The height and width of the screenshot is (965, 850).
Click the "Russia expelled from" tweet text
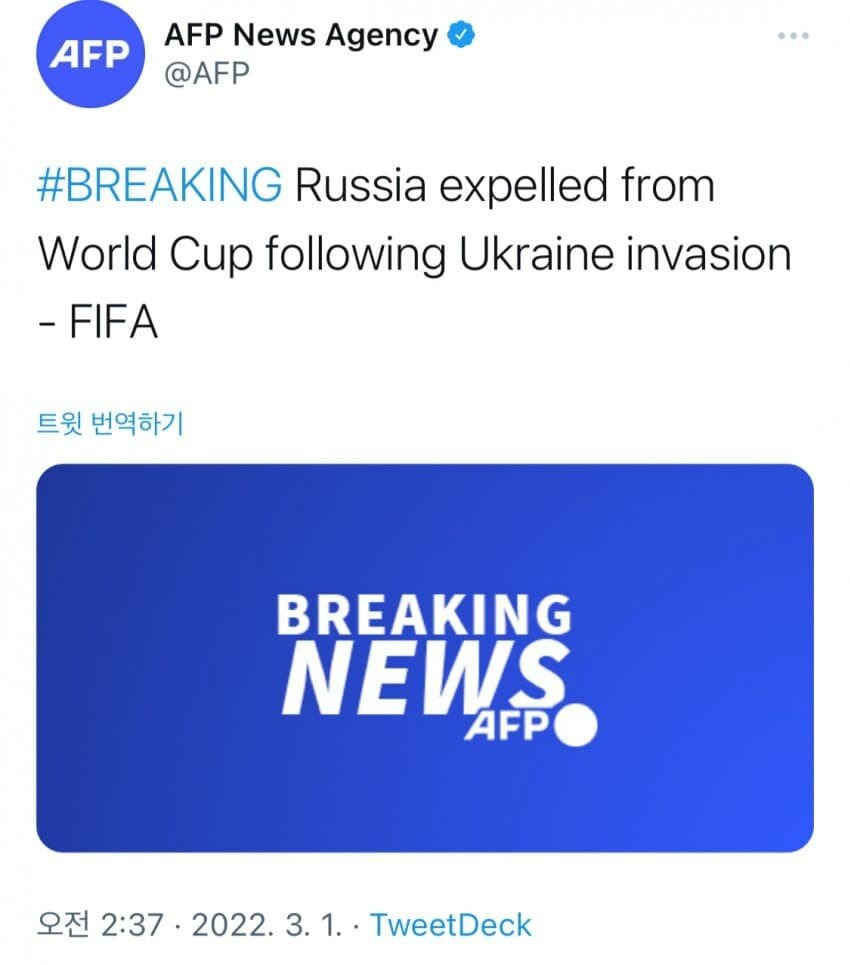coord(505,187)
